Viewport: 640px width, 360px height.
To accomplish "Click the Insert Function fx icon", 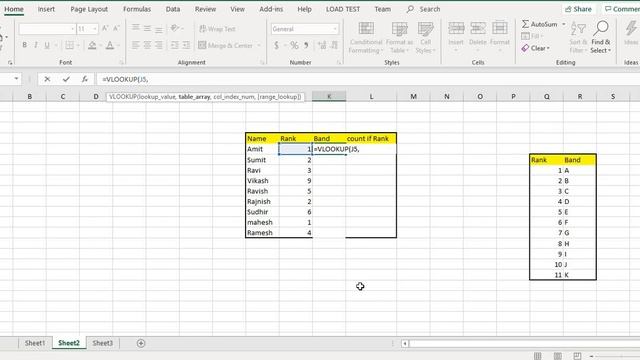I will coord(84,79).
